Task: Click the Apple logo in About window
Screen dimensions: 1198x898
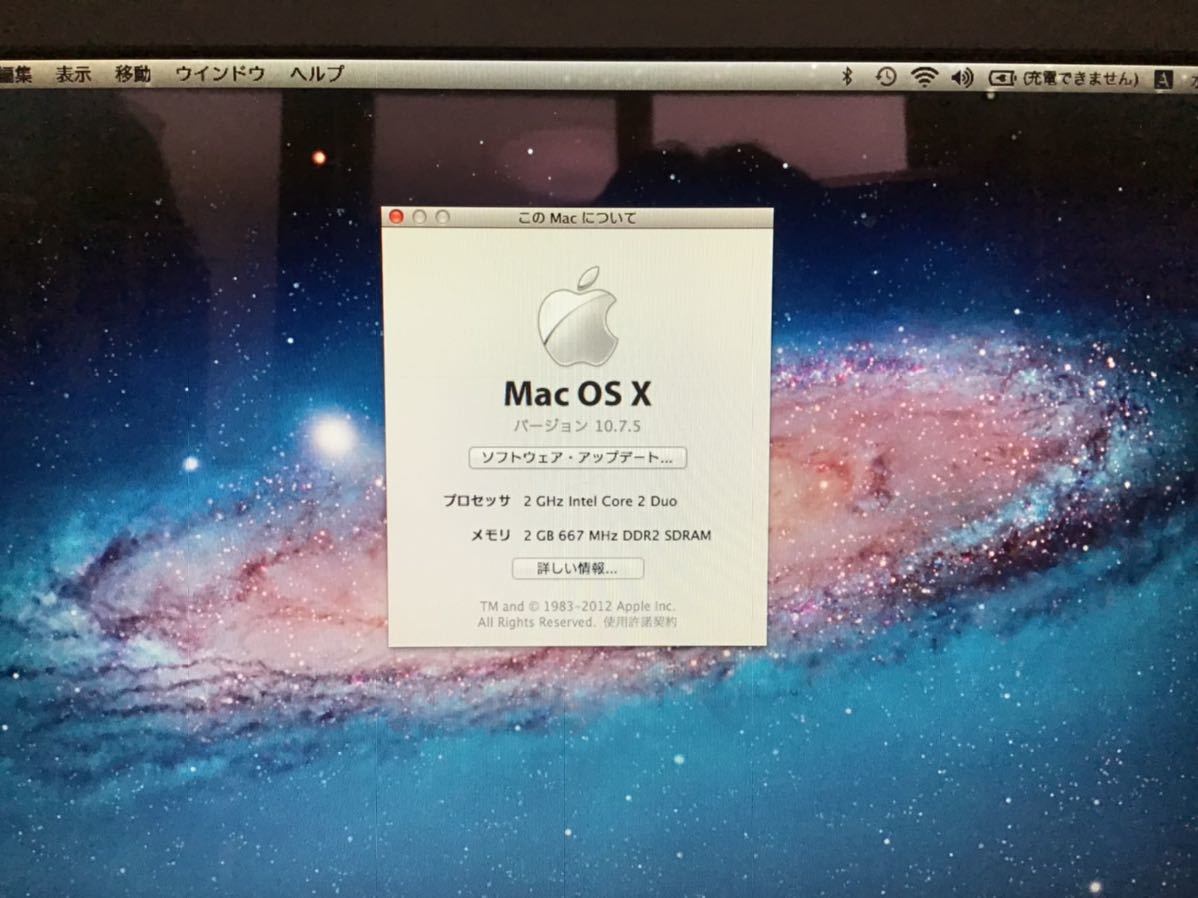Action: pos(578,316)
